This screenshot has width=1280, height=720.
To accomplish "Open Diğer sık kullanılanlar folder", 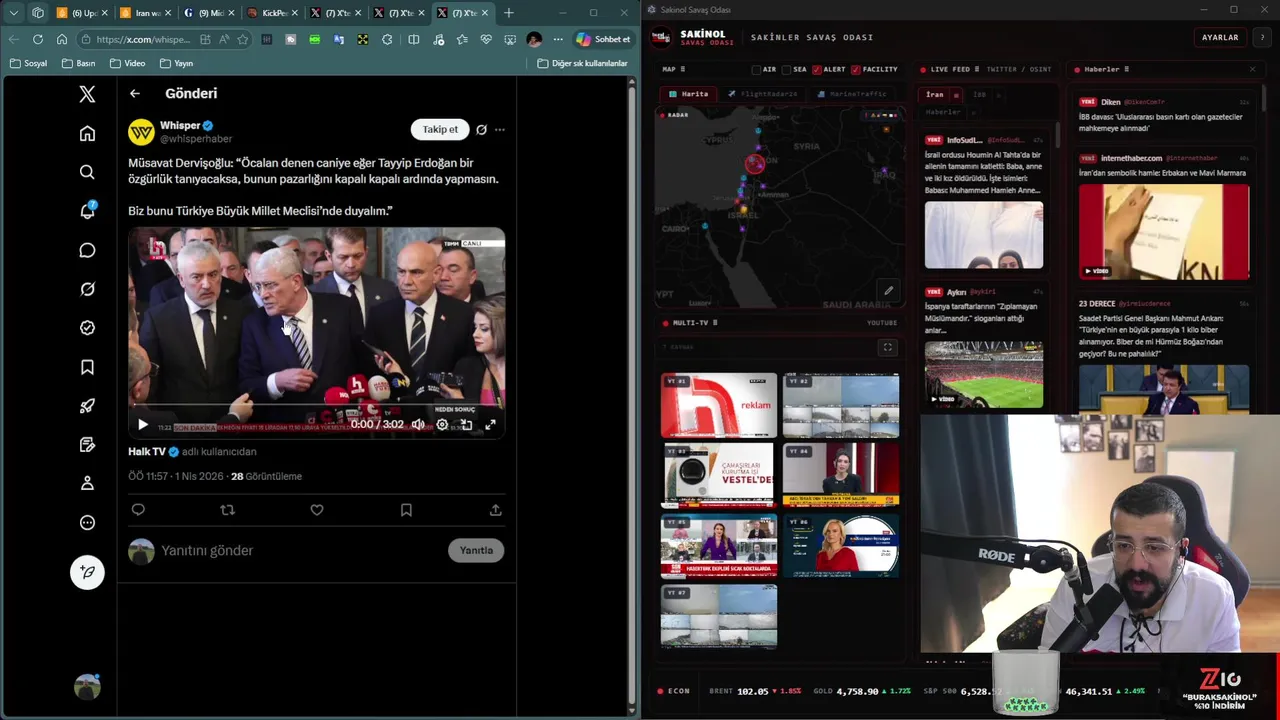I will (x=582, y=63).
